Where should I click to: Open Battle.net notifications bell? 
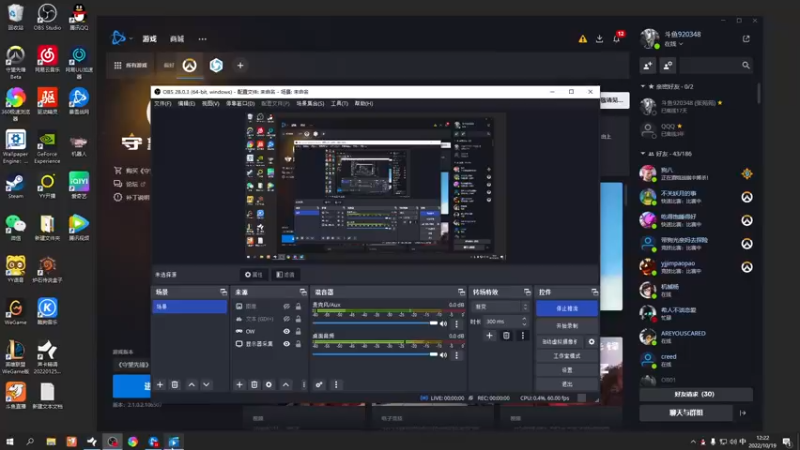617,38
